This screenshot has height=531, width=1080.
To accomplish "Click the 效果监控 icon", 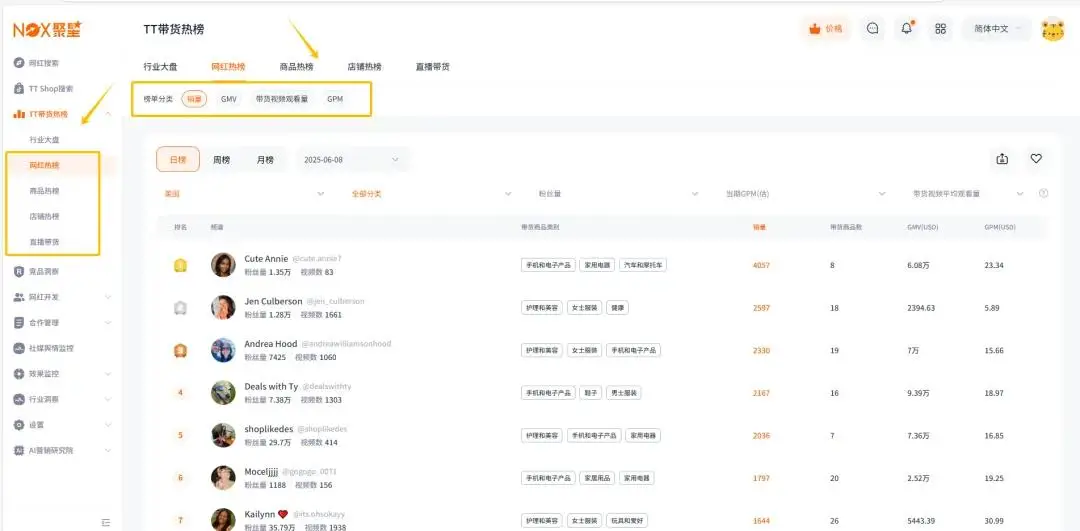I will pos(19,374).
